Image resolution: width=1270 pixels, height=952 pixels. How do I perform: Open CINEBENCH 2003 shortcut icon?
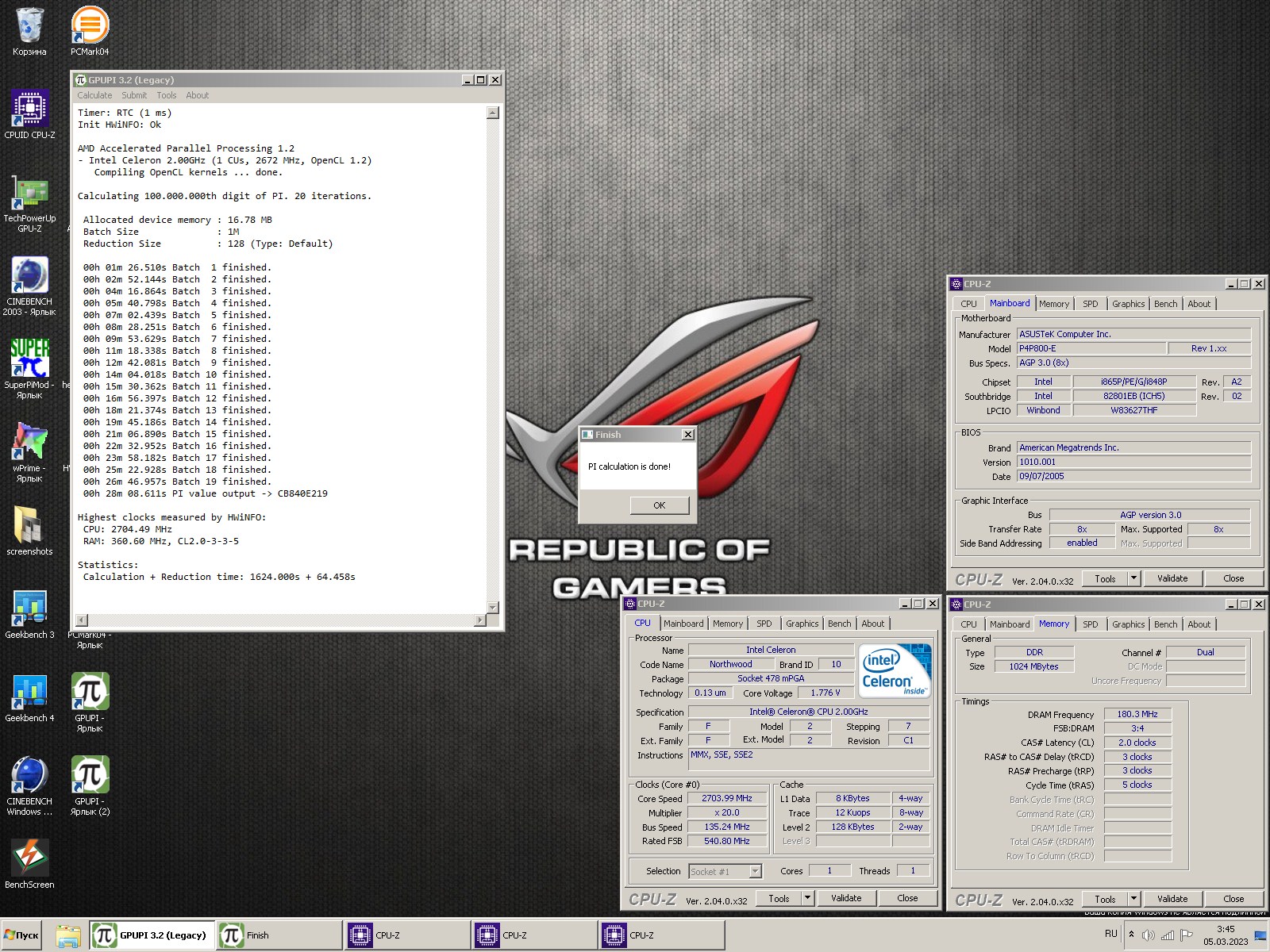29,286
